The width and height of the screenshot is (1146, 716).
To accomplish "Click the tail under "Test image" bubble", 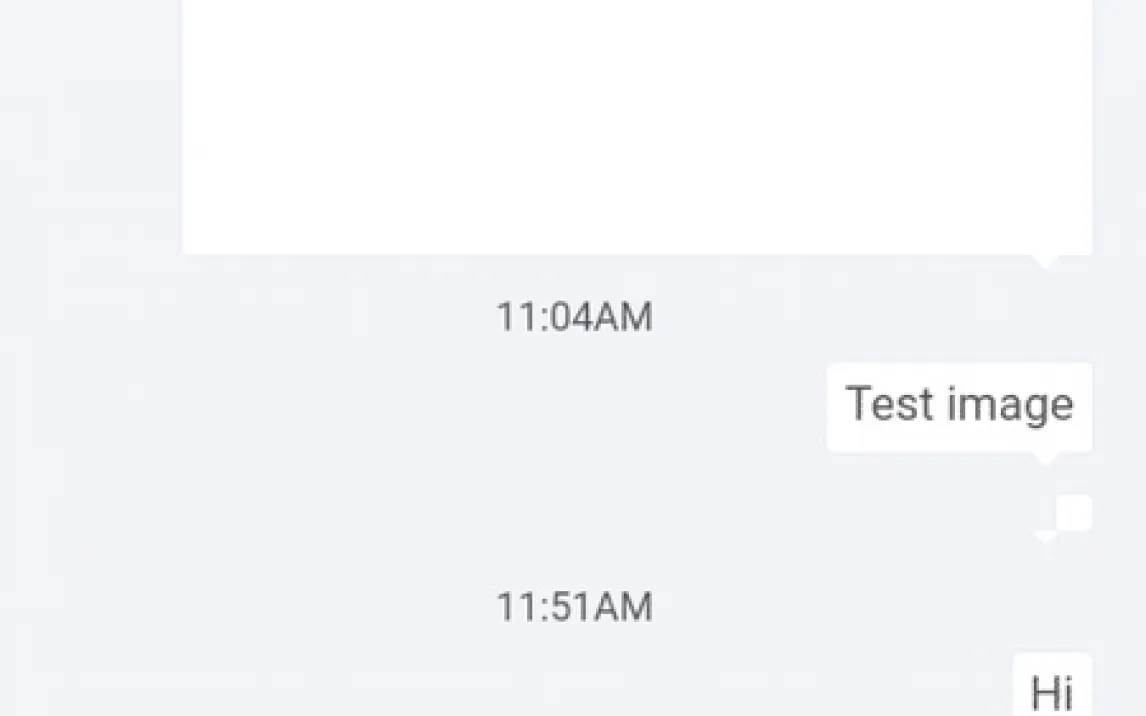I will pyautogui.click(x=1046, y=458).
